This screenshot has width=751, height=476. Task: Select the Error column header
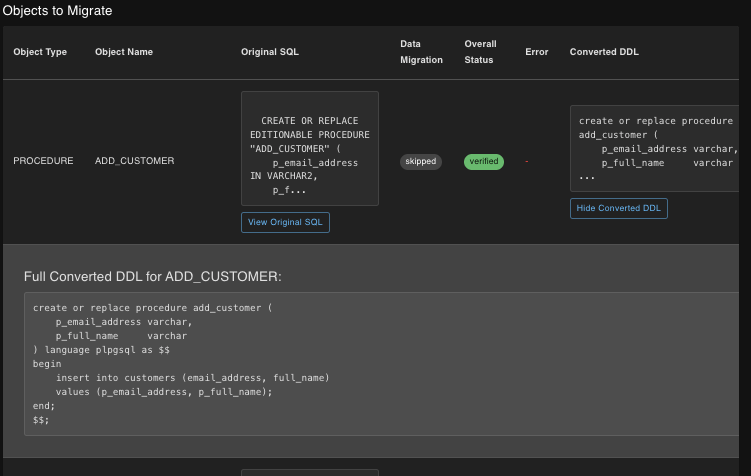[537, 52]
